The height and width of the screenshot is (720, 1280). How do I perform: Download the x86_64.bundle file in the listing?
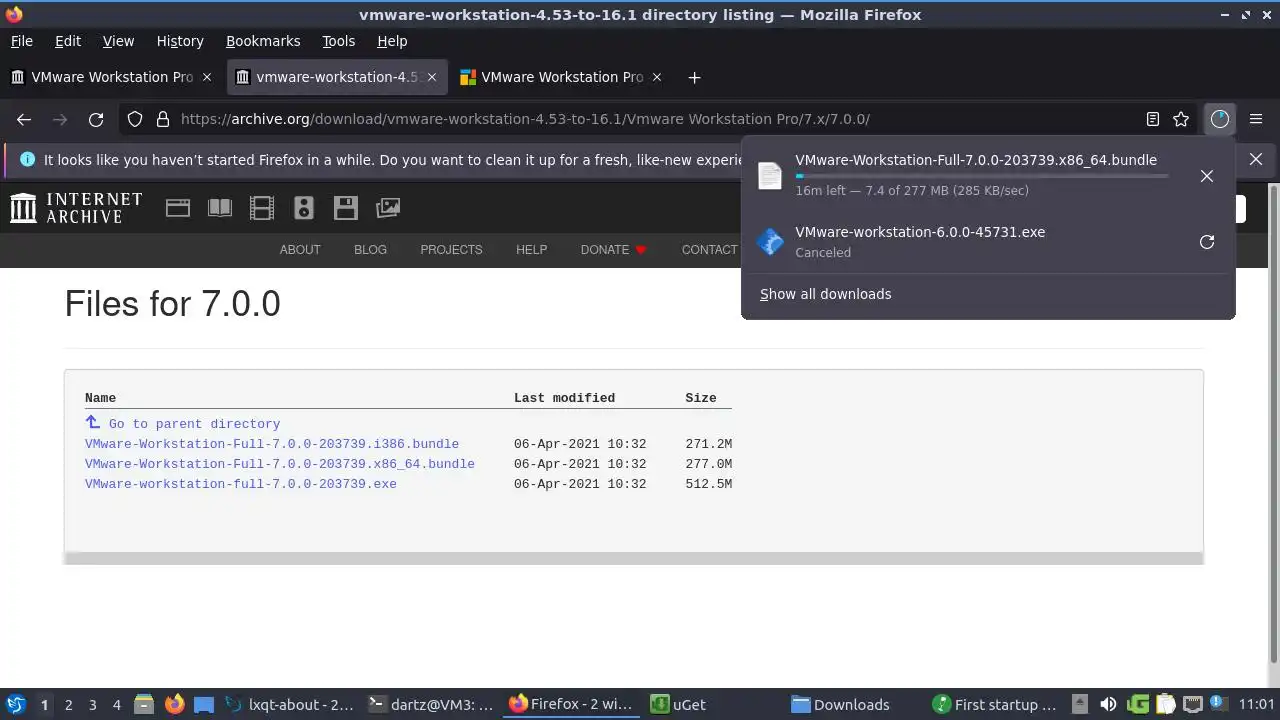[x=280, y=464]
